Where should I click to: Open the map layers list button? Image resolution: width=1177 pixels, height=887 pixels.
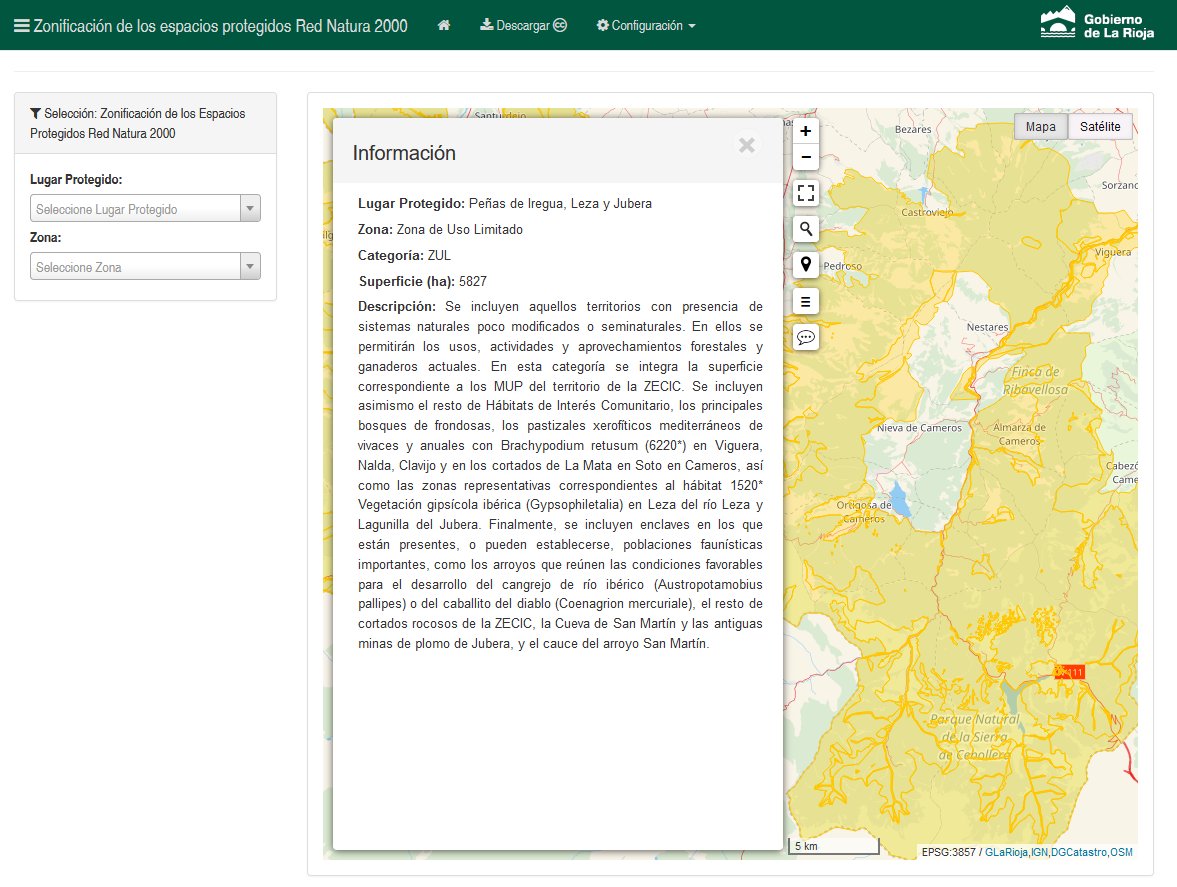tap(805, 302)
